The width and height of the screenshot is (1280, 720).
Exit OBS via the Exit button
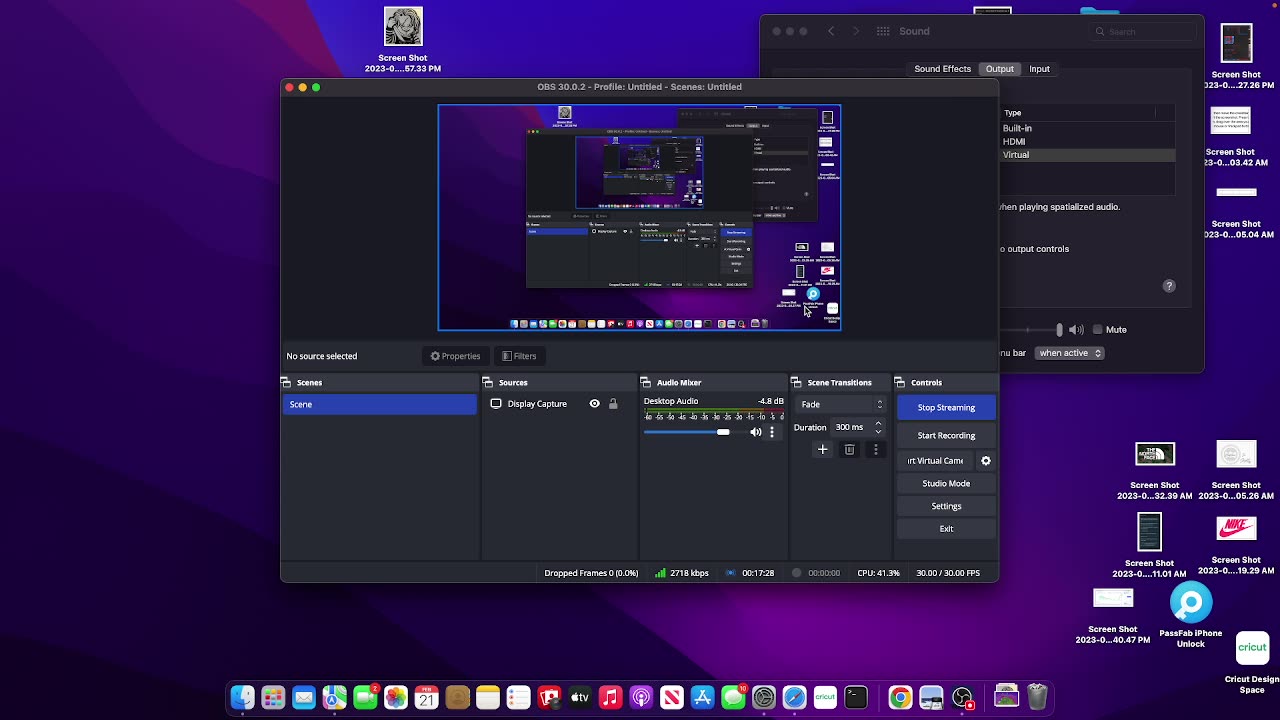(x=946, y=528)
